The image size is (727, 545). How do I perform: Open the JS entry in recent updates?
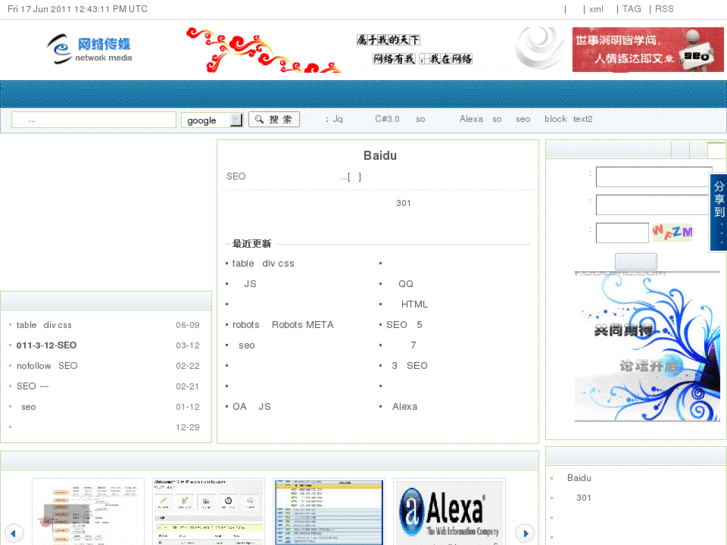tap(250, 284)
